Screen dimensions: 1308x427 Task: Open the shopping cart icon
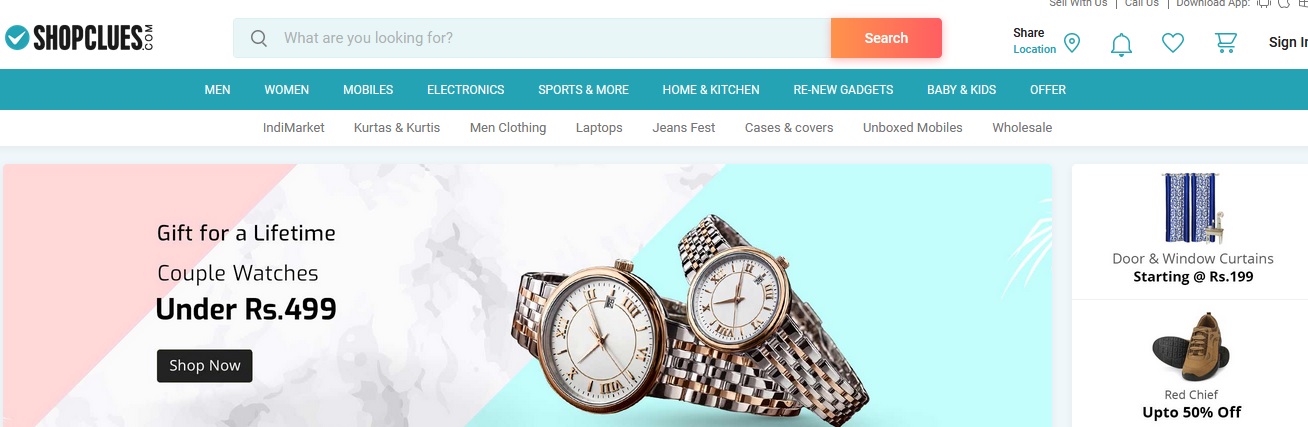tap(1225, 42)
